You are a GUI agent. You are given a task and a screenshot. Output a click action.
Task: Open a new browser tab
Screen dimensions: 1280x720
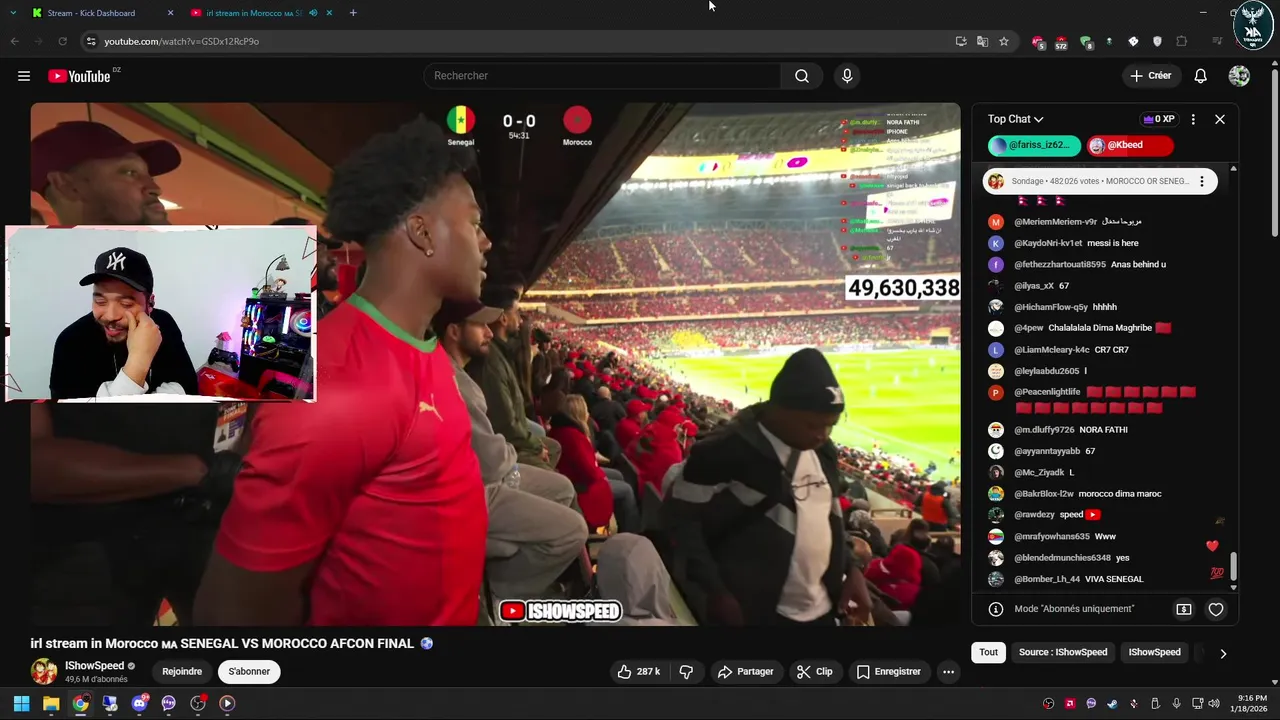point(353,13)
